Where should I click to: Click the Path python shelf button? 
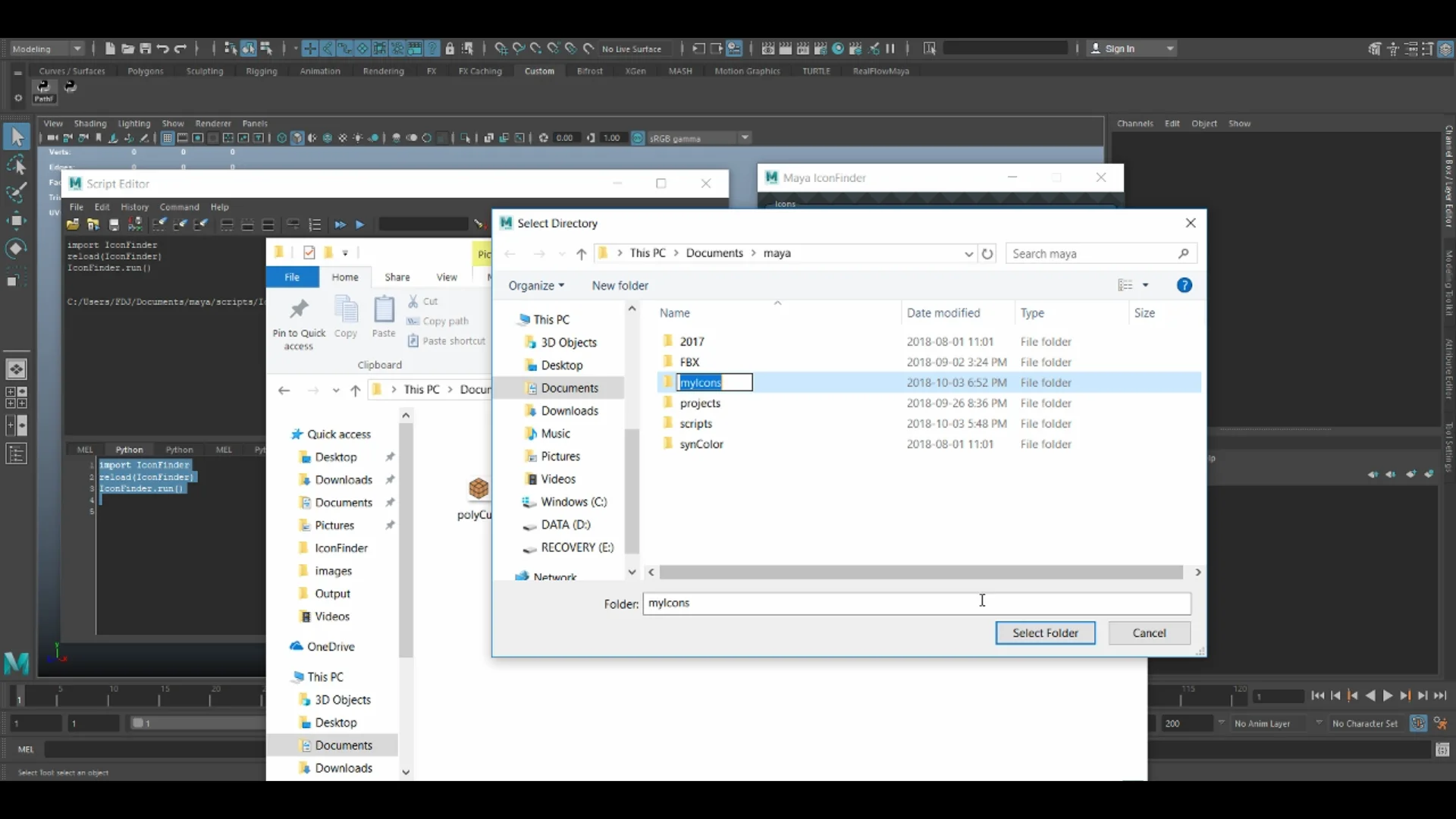tap(44, 91)
